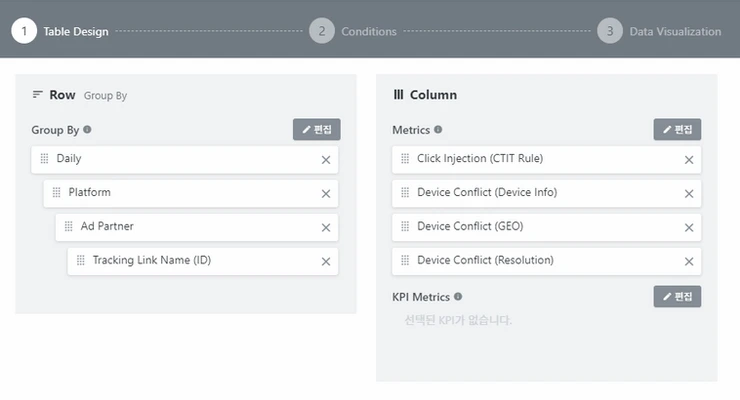This screenshot has width=740, height=400.
Task: Remove Tracking Link Name (ID) row
Action: tap(325, 261)
